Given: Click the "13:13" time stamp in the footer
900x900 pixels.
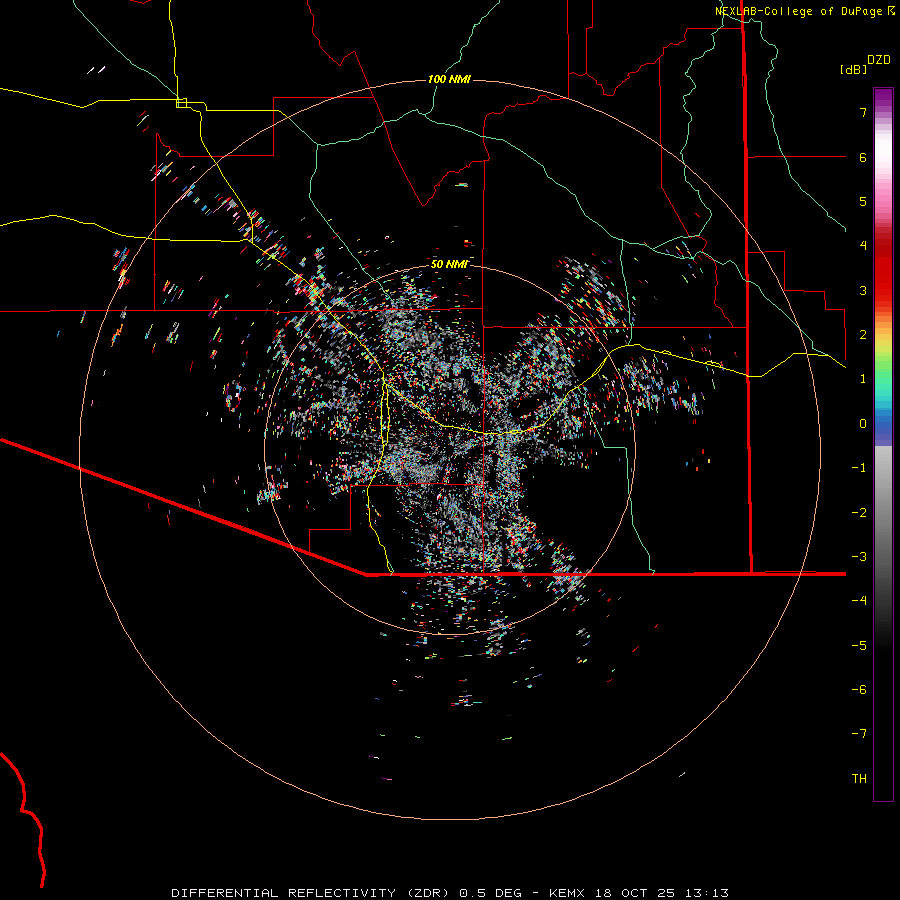Looking at the screenshot, I should (709, 893).
